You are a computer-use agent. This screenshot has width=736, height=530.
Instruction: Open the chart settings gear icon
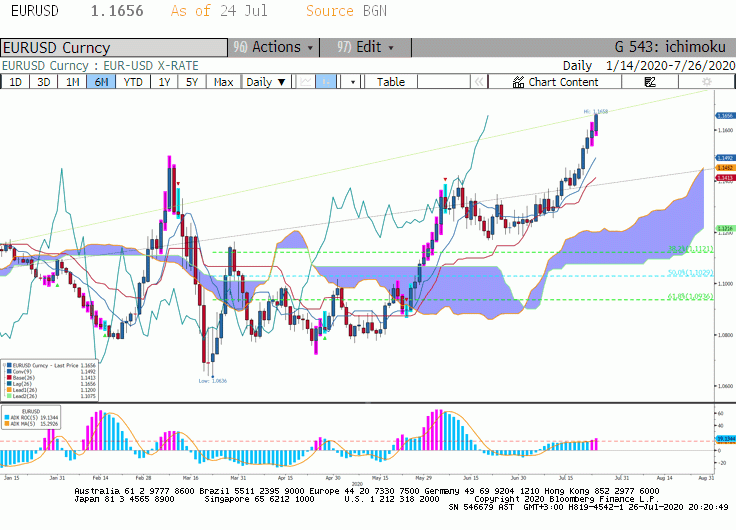706,82
